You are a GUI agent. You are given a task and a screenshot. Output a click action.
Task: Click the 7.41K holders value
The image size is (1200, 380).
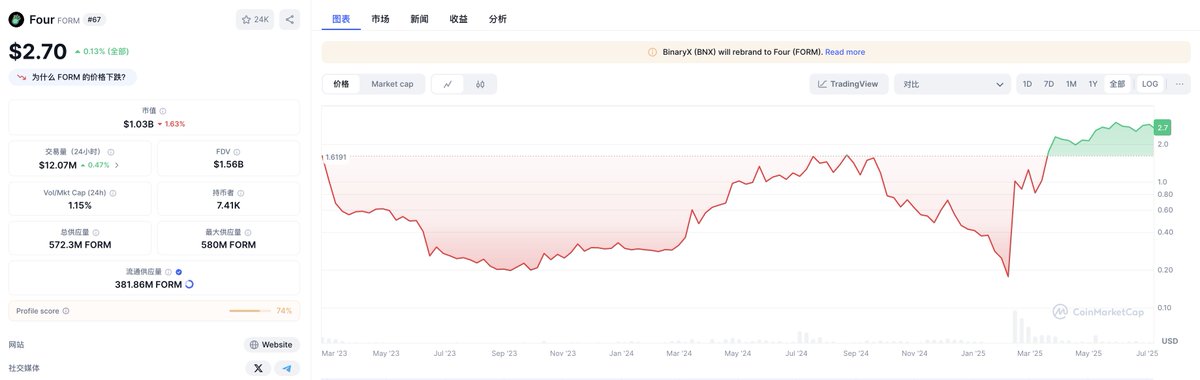tap(228, 206)
